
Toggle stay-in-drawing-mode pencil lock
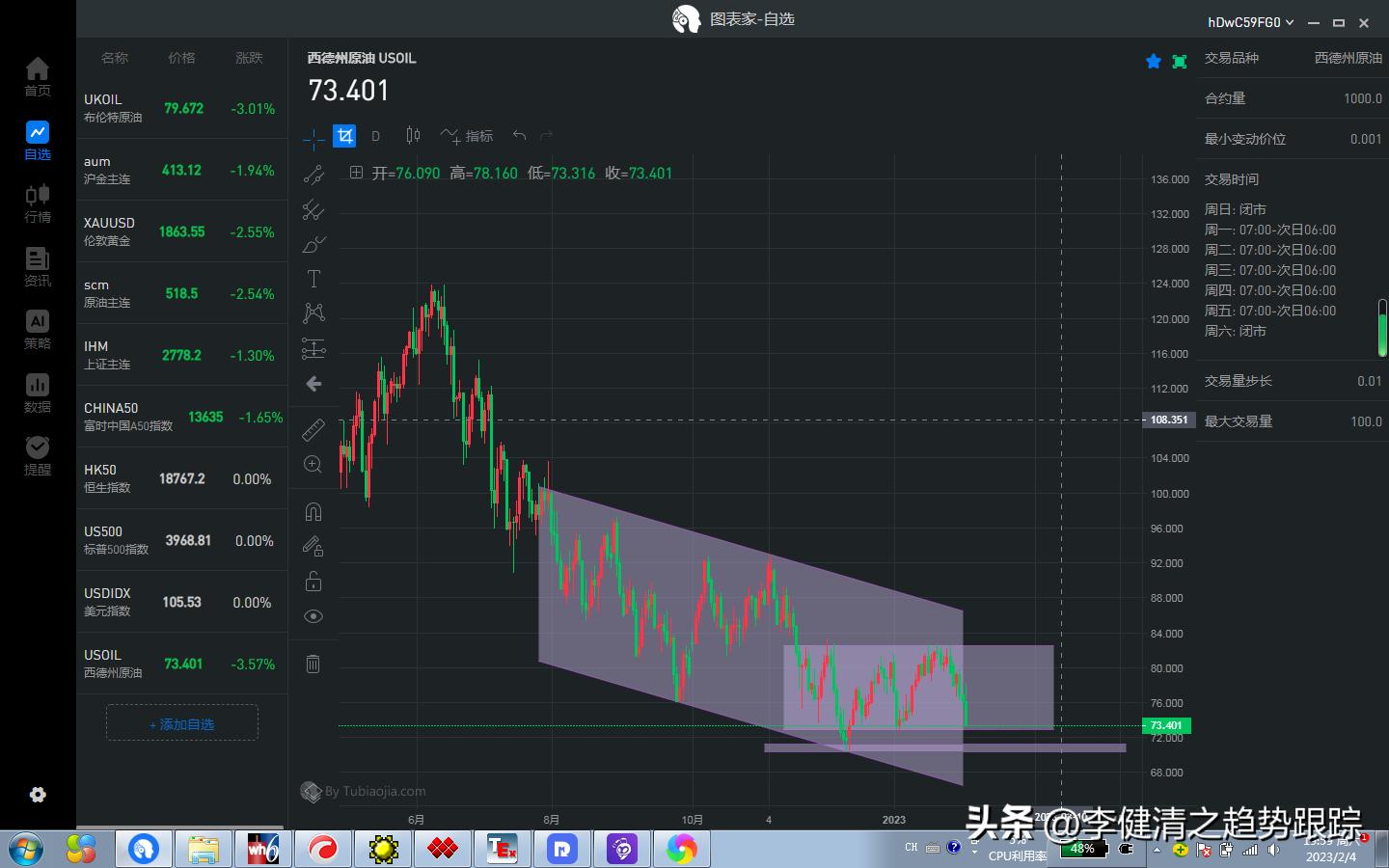click(313, 546)
